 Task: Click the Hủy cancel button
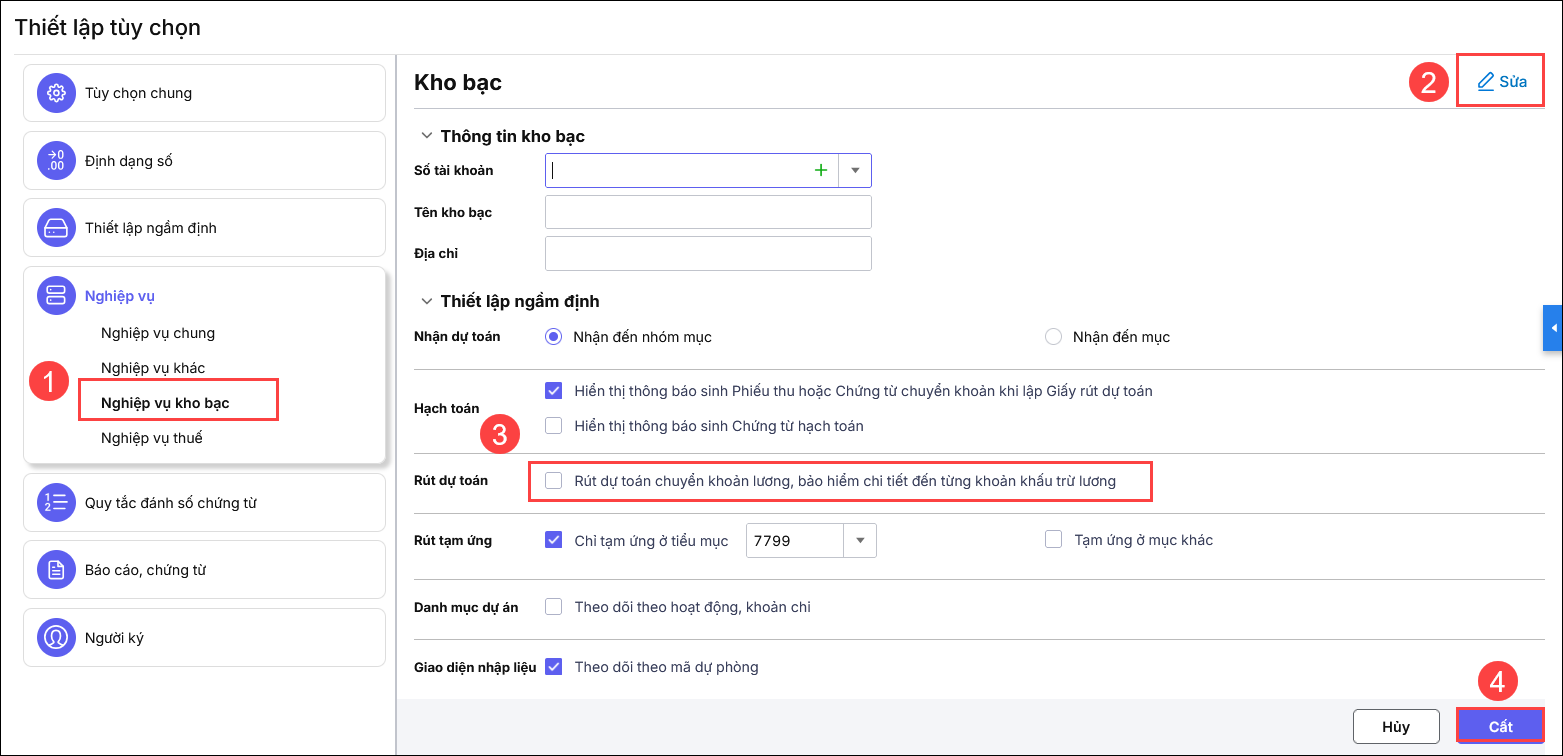pos(1395,727)
